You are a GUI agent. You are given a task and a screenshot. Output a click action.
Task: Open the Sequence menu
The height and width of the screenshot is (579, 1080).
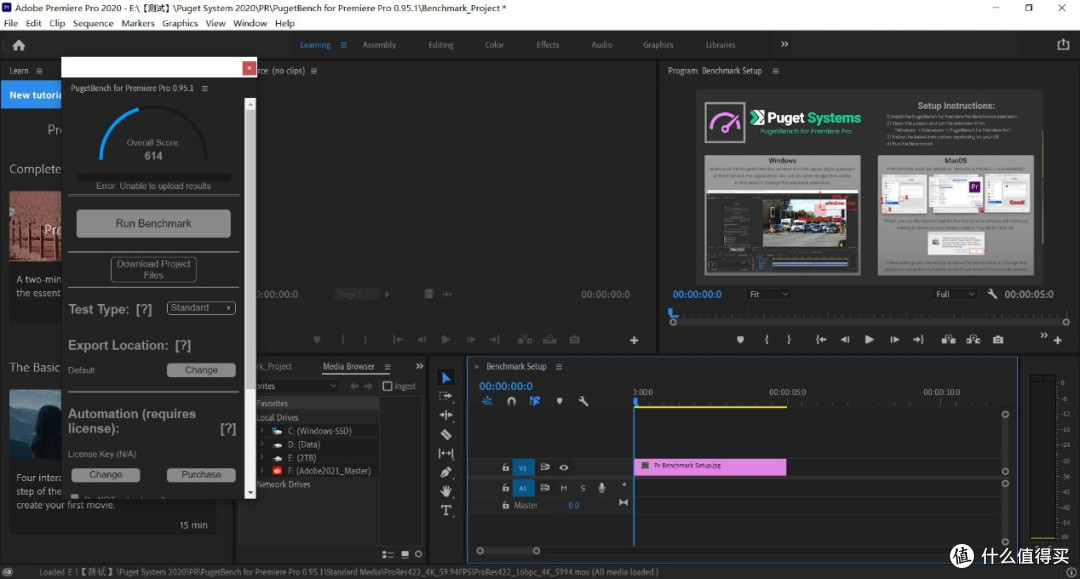pyautogui.click(x=93, y=23)
